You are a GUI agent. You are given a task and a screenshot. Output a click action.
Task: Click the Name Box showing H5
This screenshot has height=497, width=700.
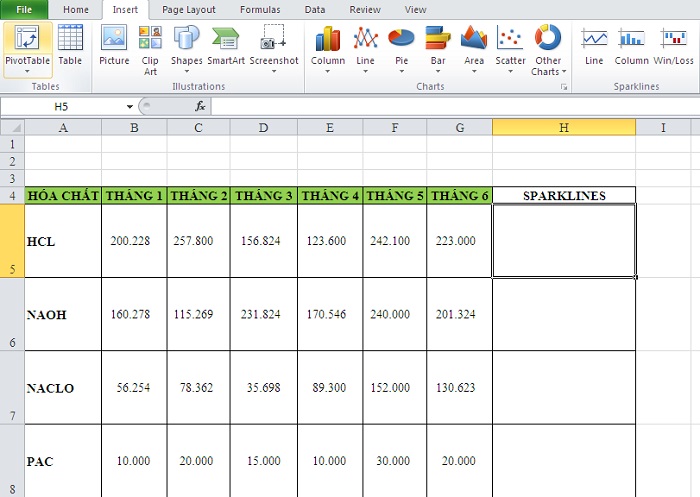pyautogui.click(x=61, y=106)
